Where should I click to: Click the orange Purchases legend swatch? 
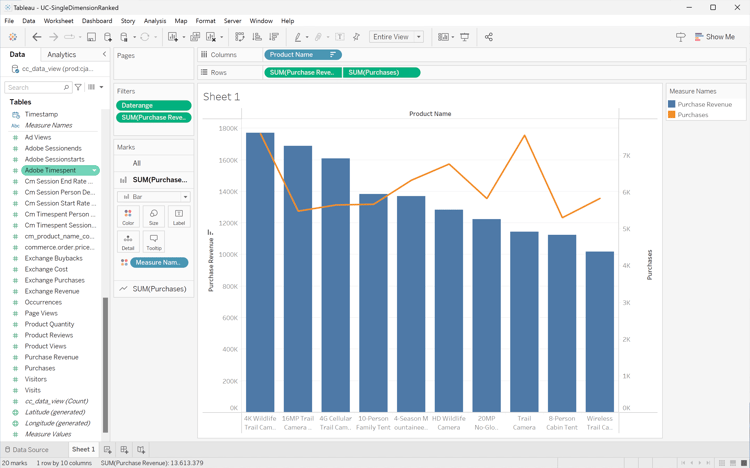672,115
